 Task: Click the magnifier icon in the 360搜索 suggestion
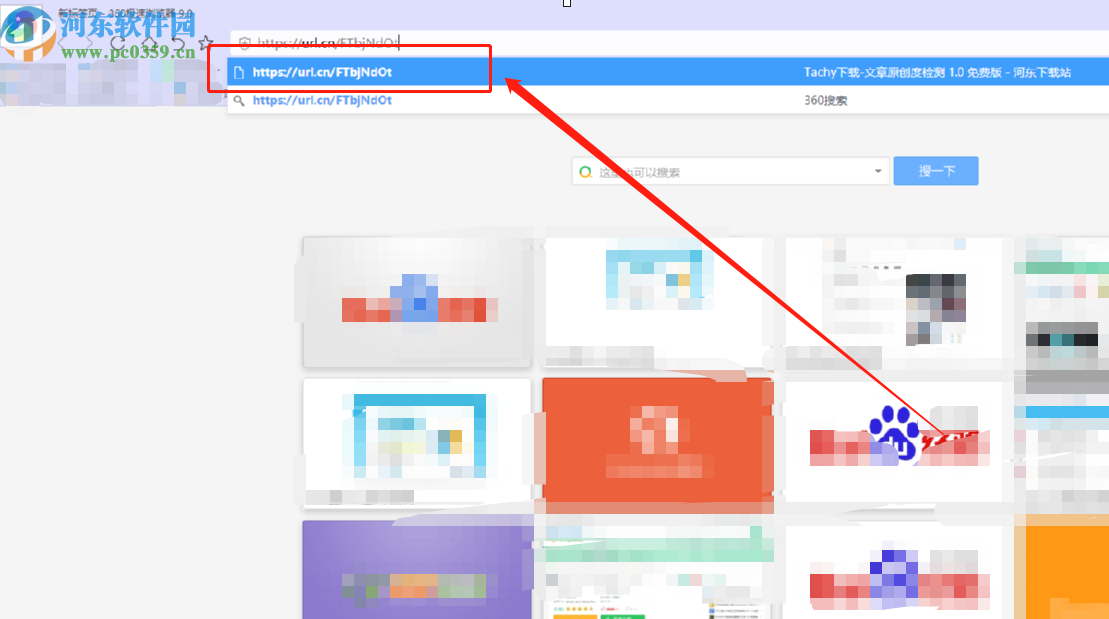(239, 100)
